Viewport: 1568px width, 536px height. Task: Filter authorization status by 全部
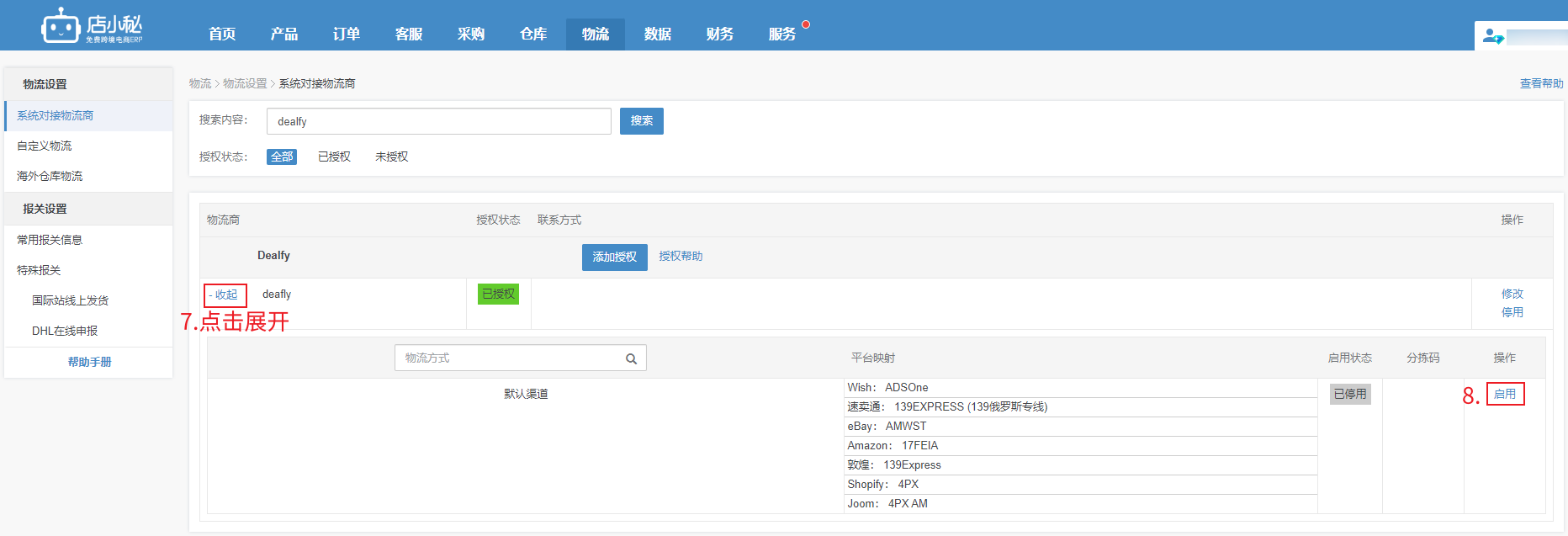coord(282,157)
